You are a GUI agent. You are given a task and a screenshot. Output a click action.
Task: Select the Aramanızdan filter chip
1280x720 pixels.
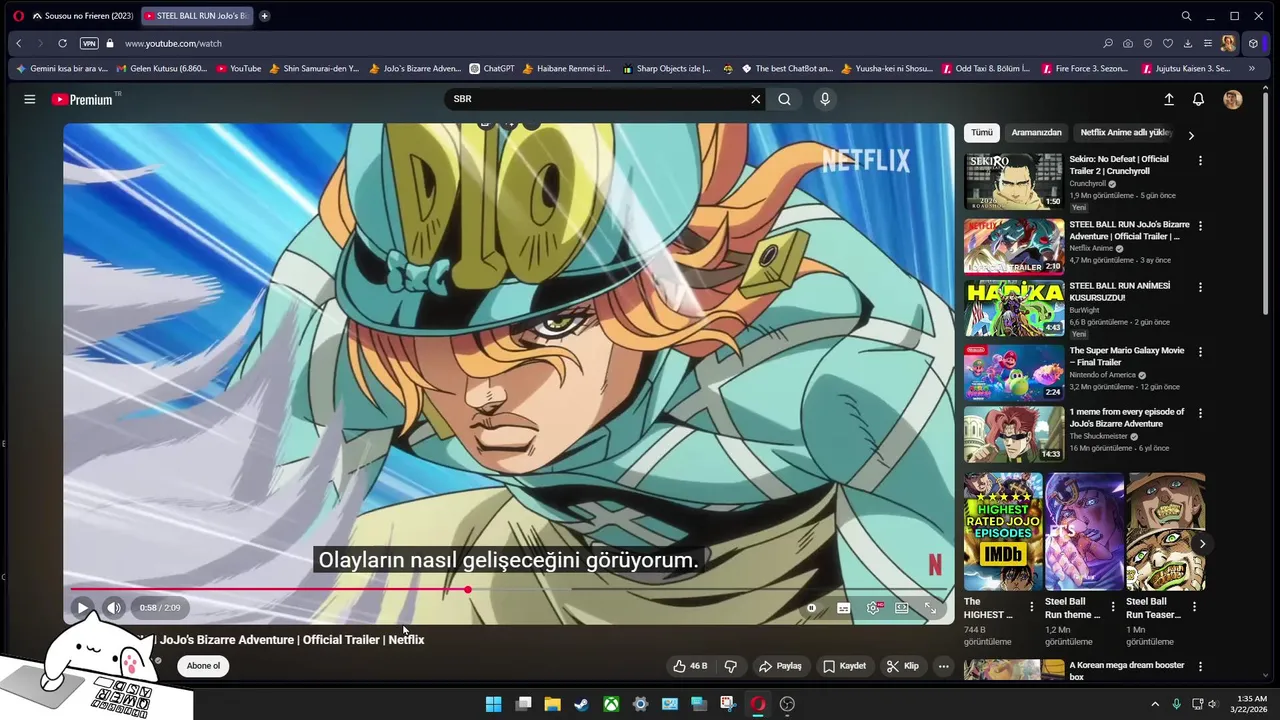(1036, 133)
